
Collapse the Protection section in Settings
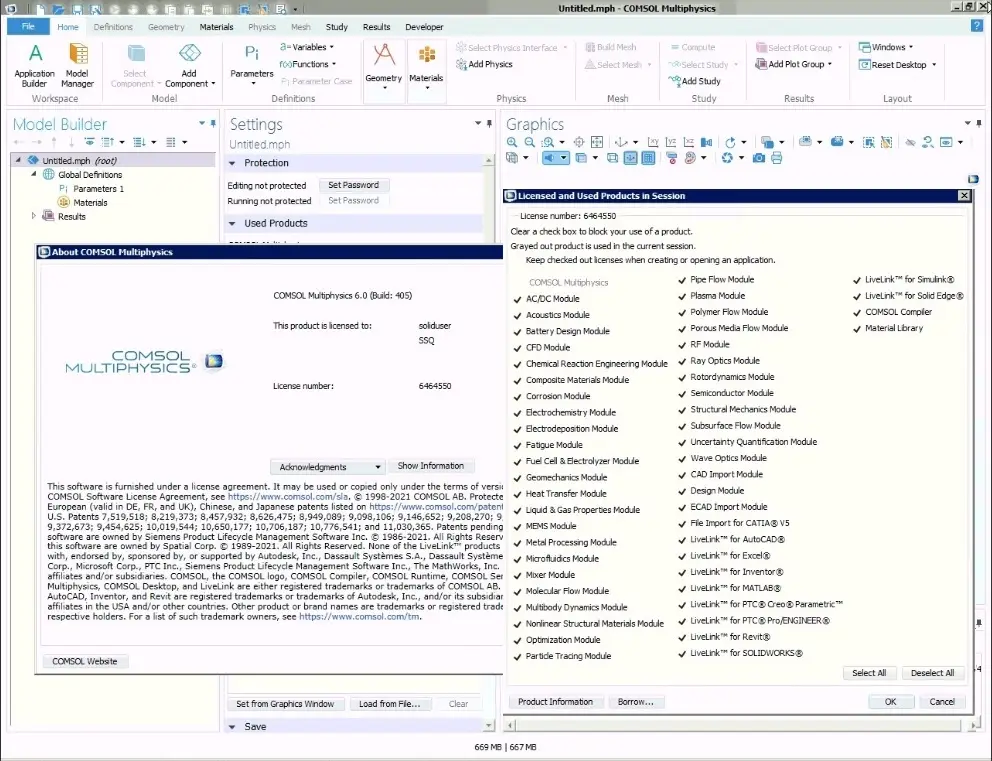232,163
